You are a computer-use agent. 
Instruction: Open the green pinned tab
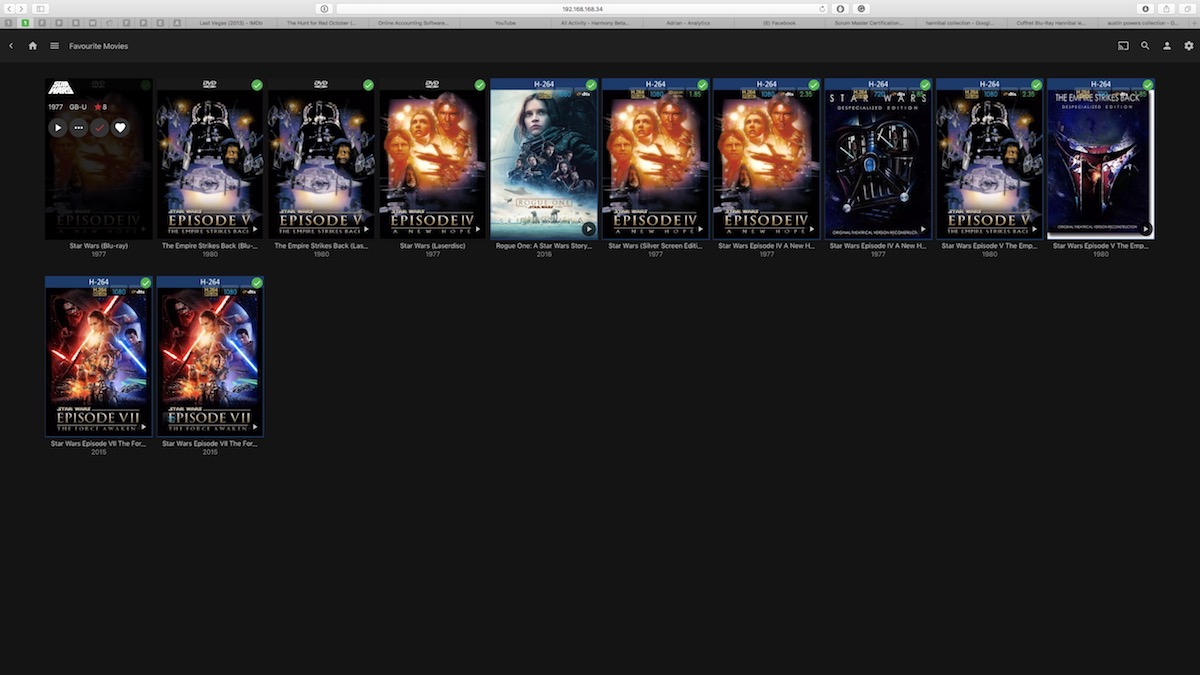(x=26, y=22)
